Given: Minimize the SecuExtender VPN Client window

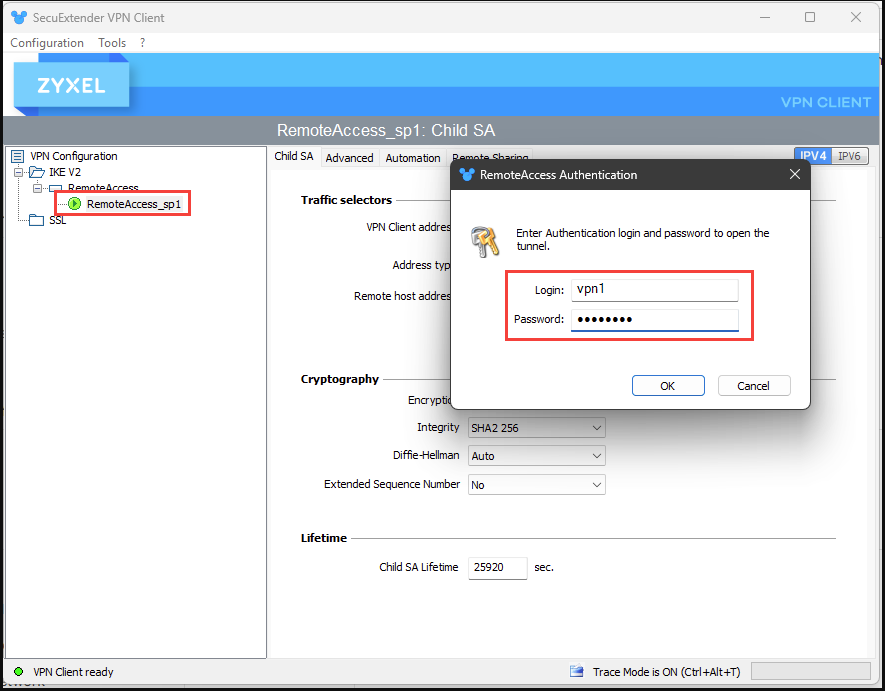Looking at the screenshot, I should coord(765,18).
